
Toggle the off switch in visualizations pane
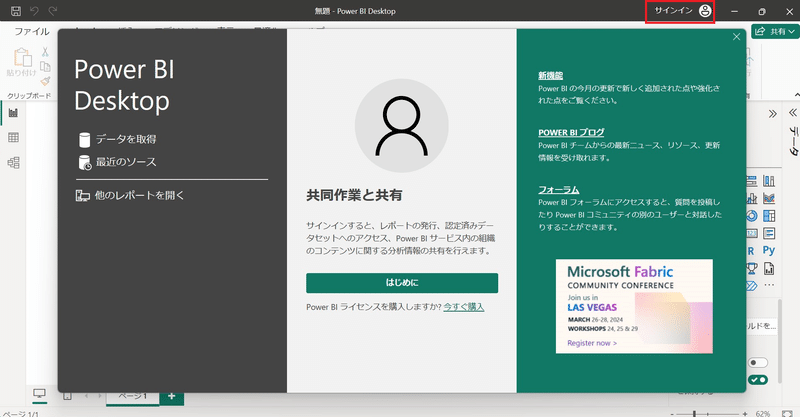point(758,362)
